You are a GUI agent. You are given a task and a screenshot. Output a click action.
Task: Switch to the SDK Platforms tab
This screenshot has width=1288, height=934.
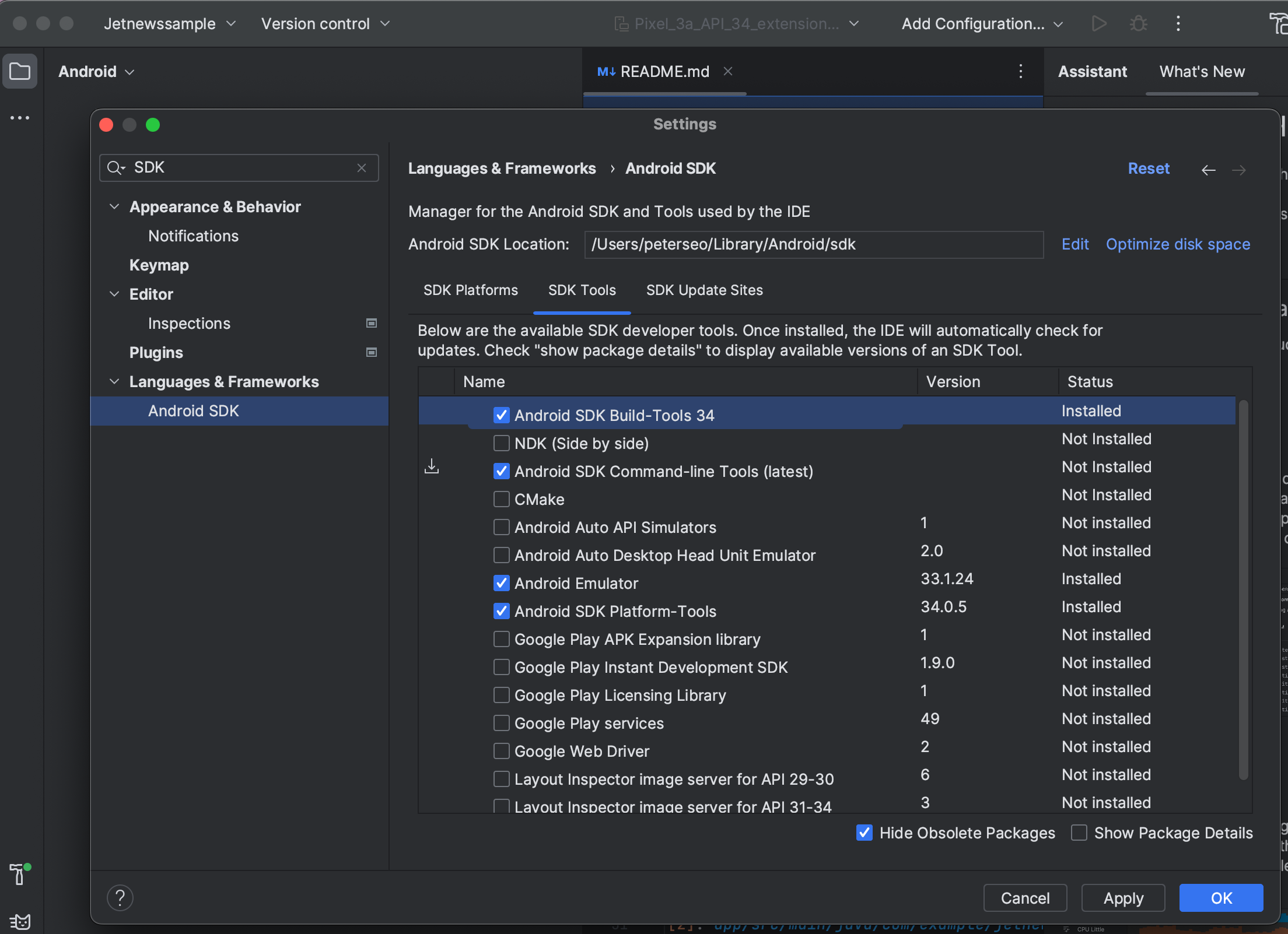click(x=470, y=290)
